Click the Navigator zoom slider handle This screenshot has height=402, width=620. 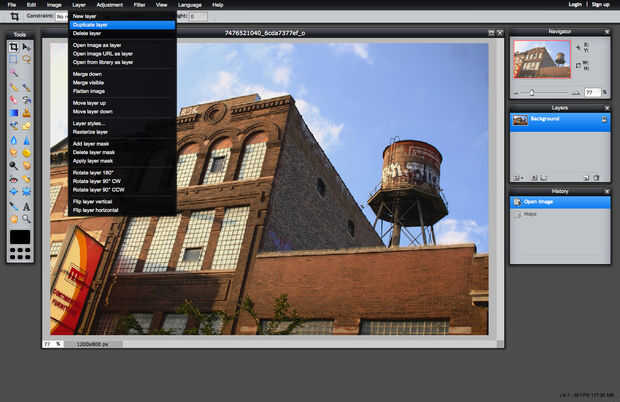pyautogui.click(x=532, y=92)
